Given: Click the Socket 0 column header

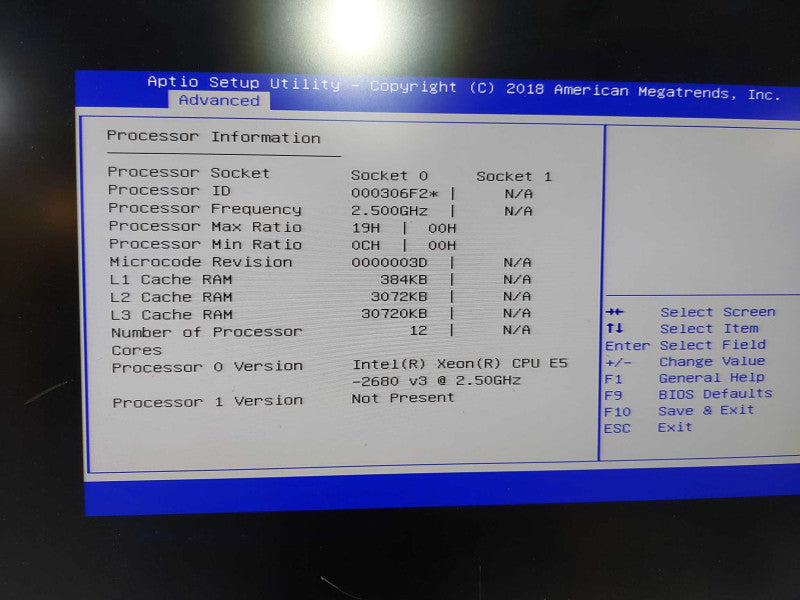Looking at the screenshot, I should coord(389,176).
